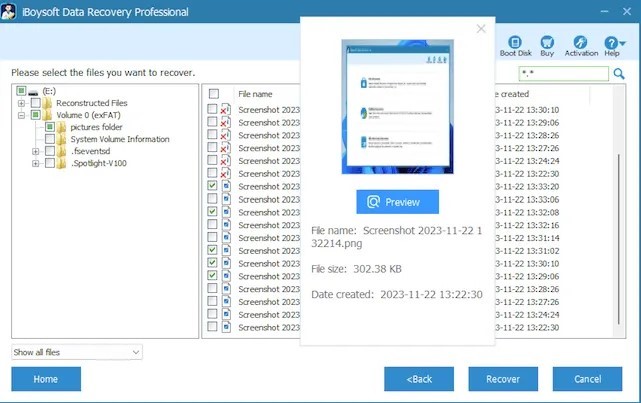Select the Reconstructed Files tree label
Image resolution: width=641 pixels, height=403 pixels.
coord(92,103)
